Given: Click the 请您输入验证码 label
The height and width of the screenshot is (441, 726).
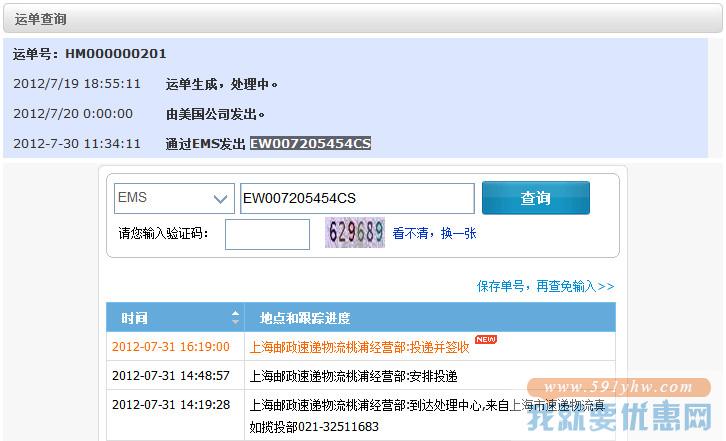Looking at the screenshot, I should pyautogui.click(x=163, y=233).
